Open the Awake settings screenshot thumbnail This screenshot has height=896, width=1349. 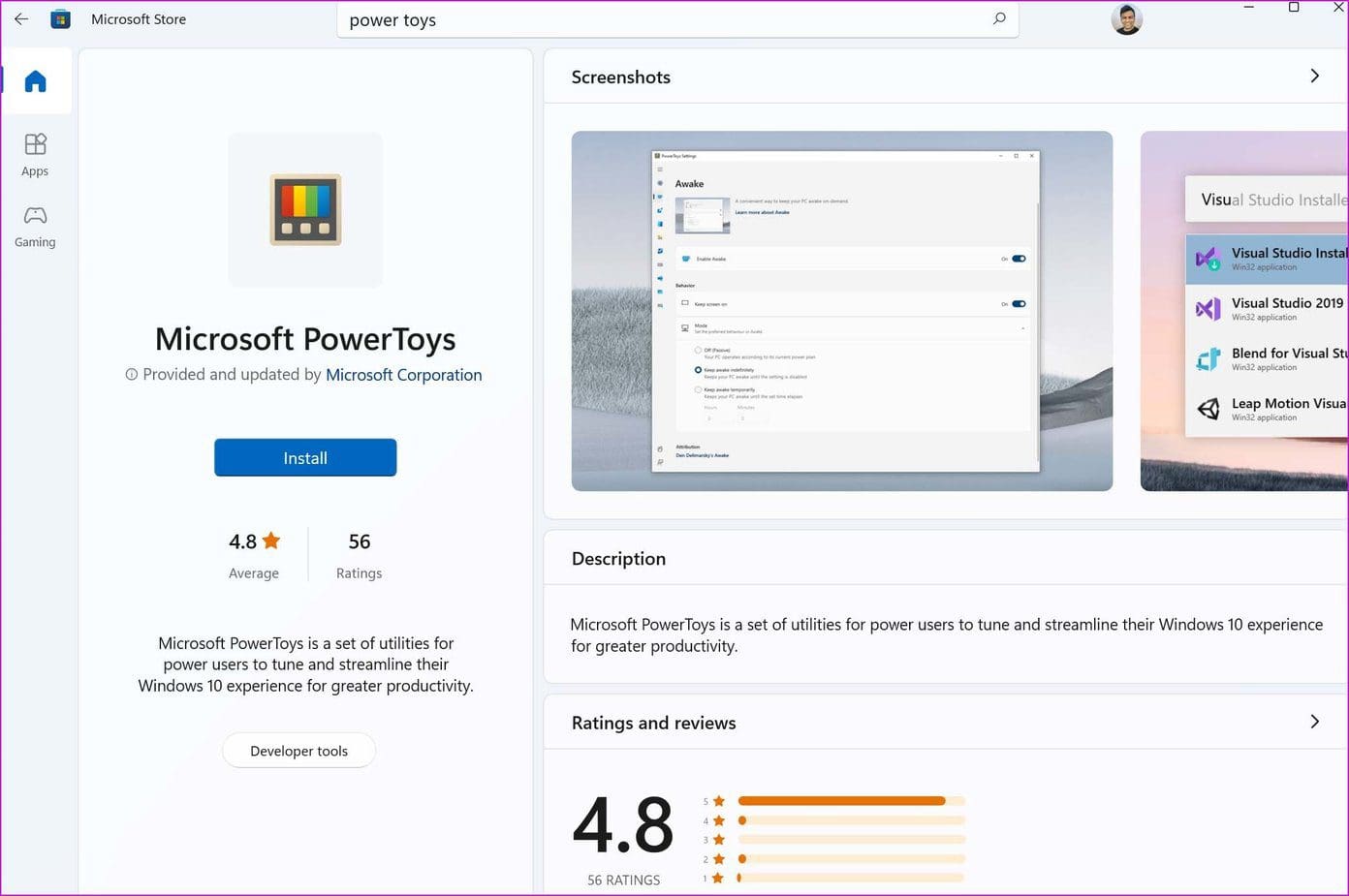(841, 311)
